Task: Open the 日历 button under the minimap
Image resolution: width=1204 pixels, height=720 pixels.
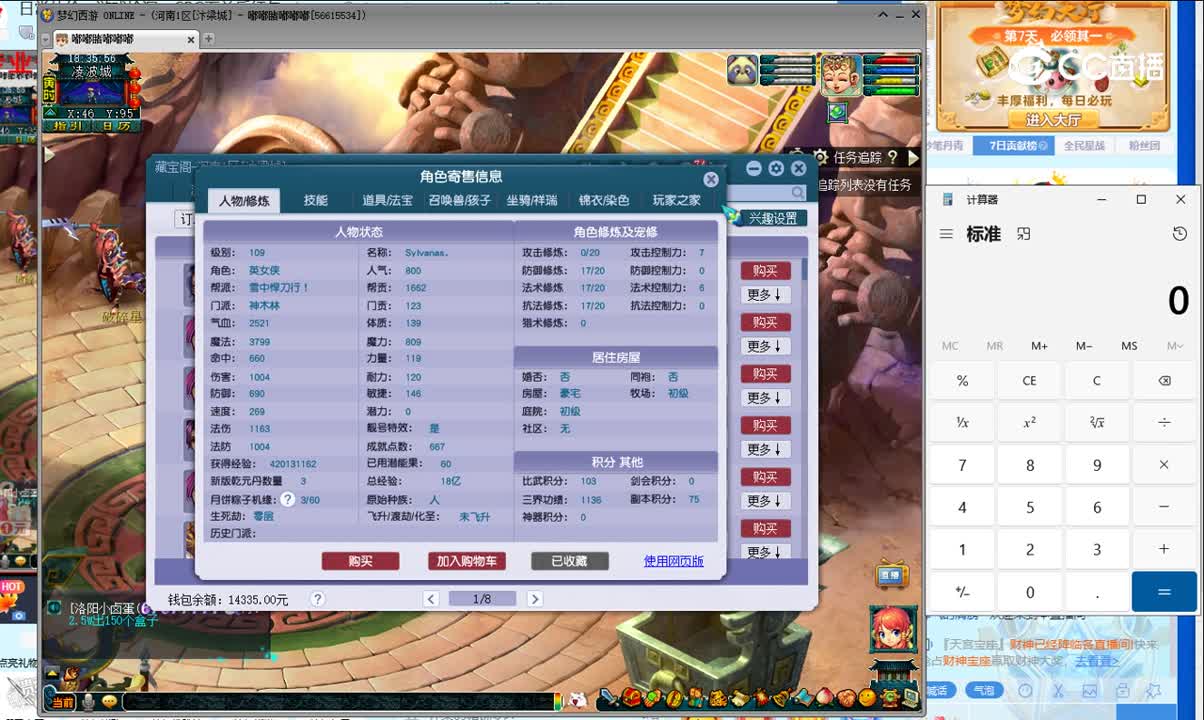Action: click(116, 126)
